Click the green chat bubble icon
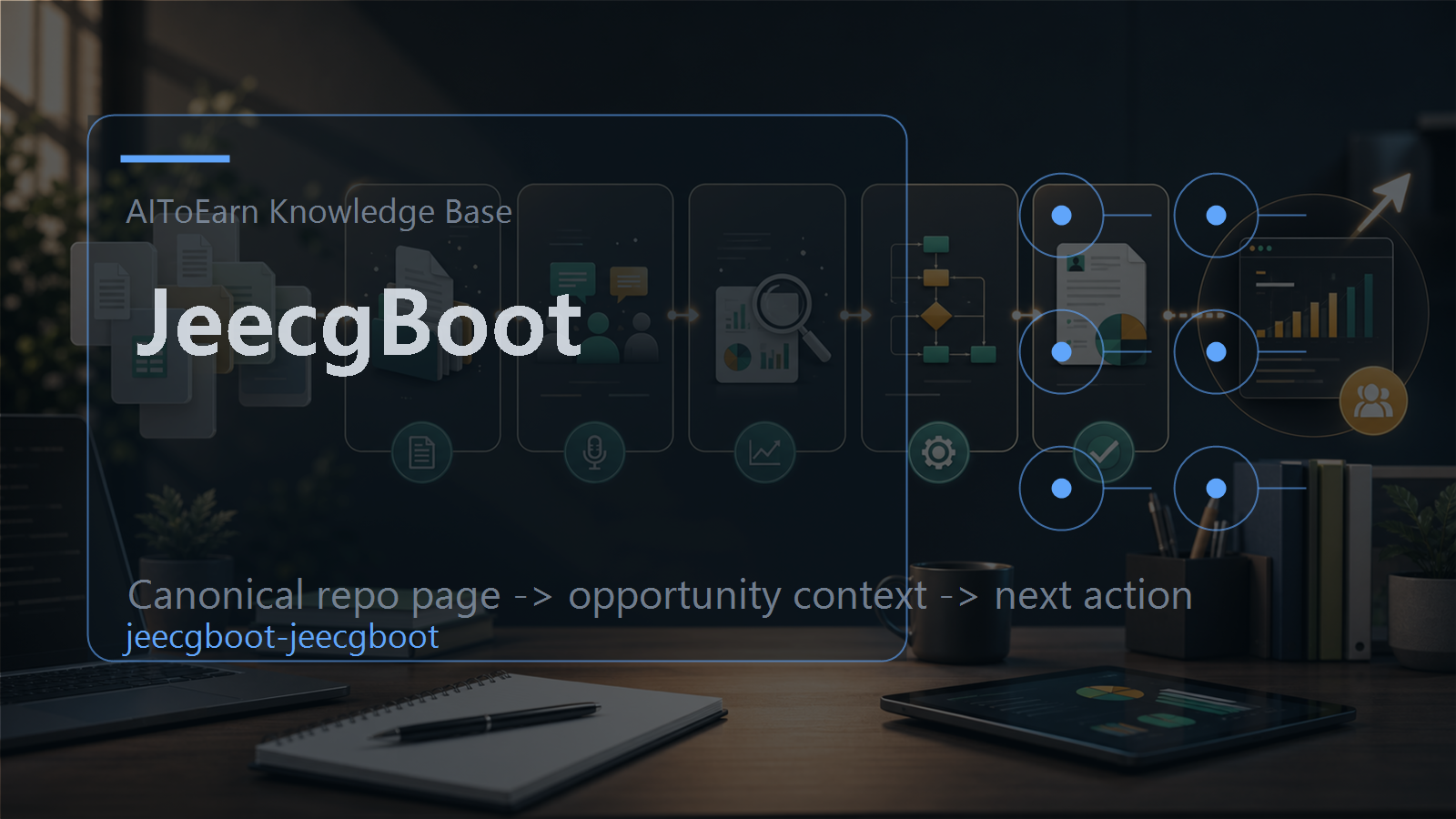Screen dimensions: 1456x819 point(572,279)
